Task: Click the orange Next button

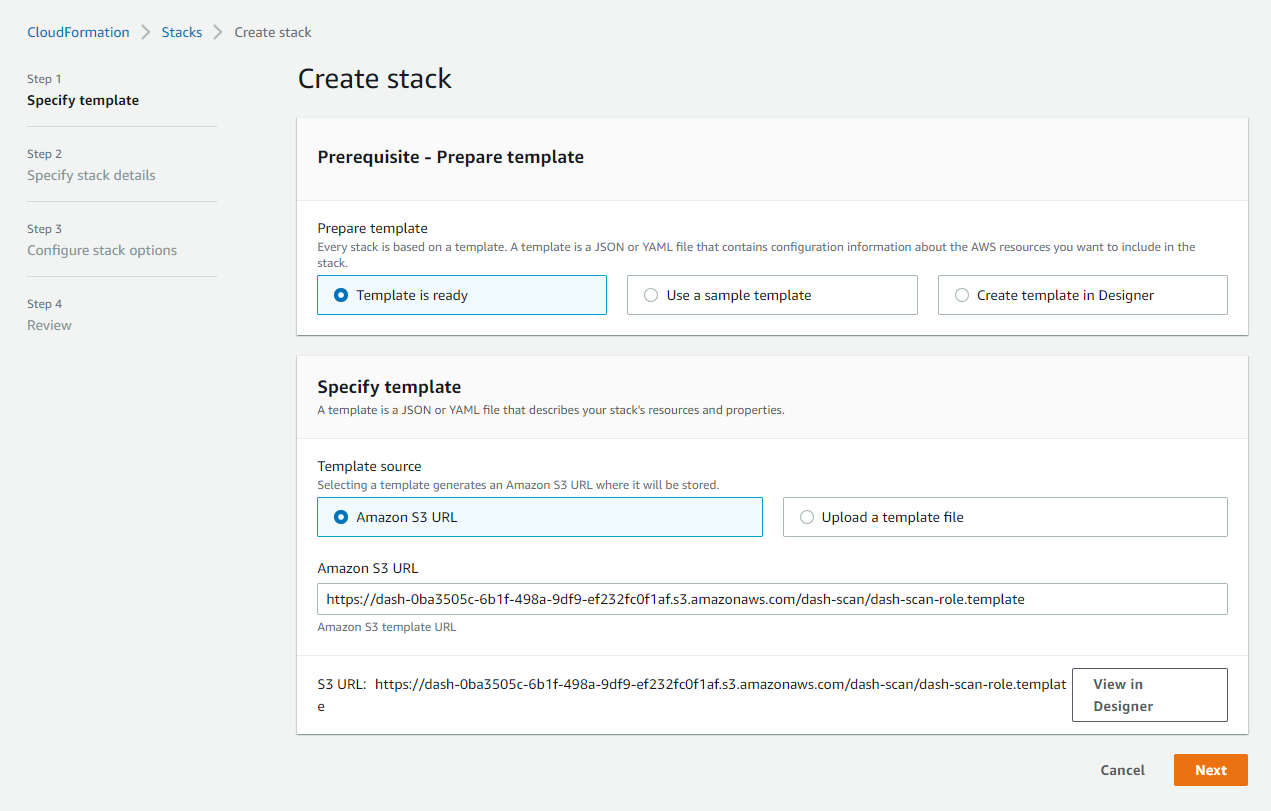Action: point(1210,770)
